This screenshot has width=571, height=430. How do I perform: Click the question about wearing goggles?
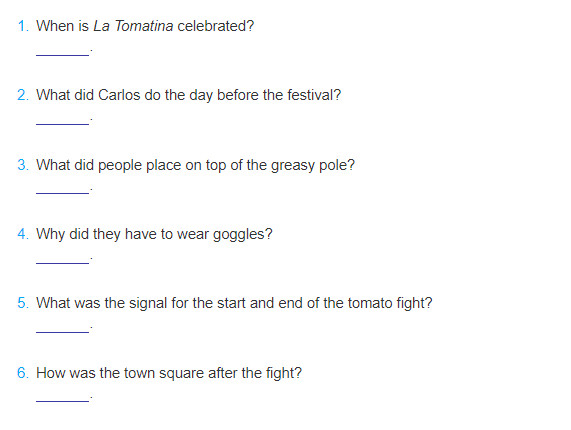pos(154,234)
